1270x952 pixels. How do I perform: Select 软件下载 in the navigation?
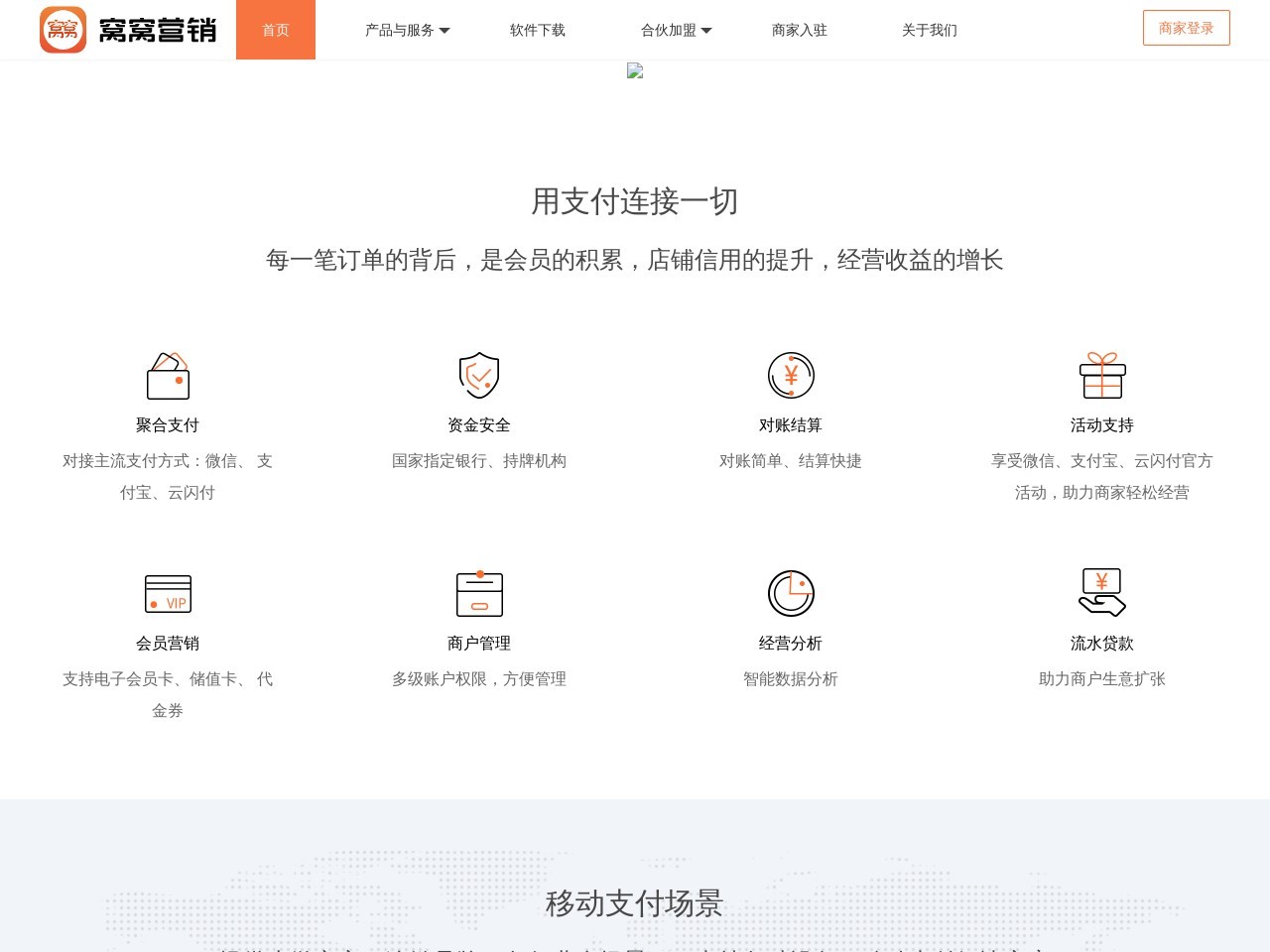tap(537, 30)
